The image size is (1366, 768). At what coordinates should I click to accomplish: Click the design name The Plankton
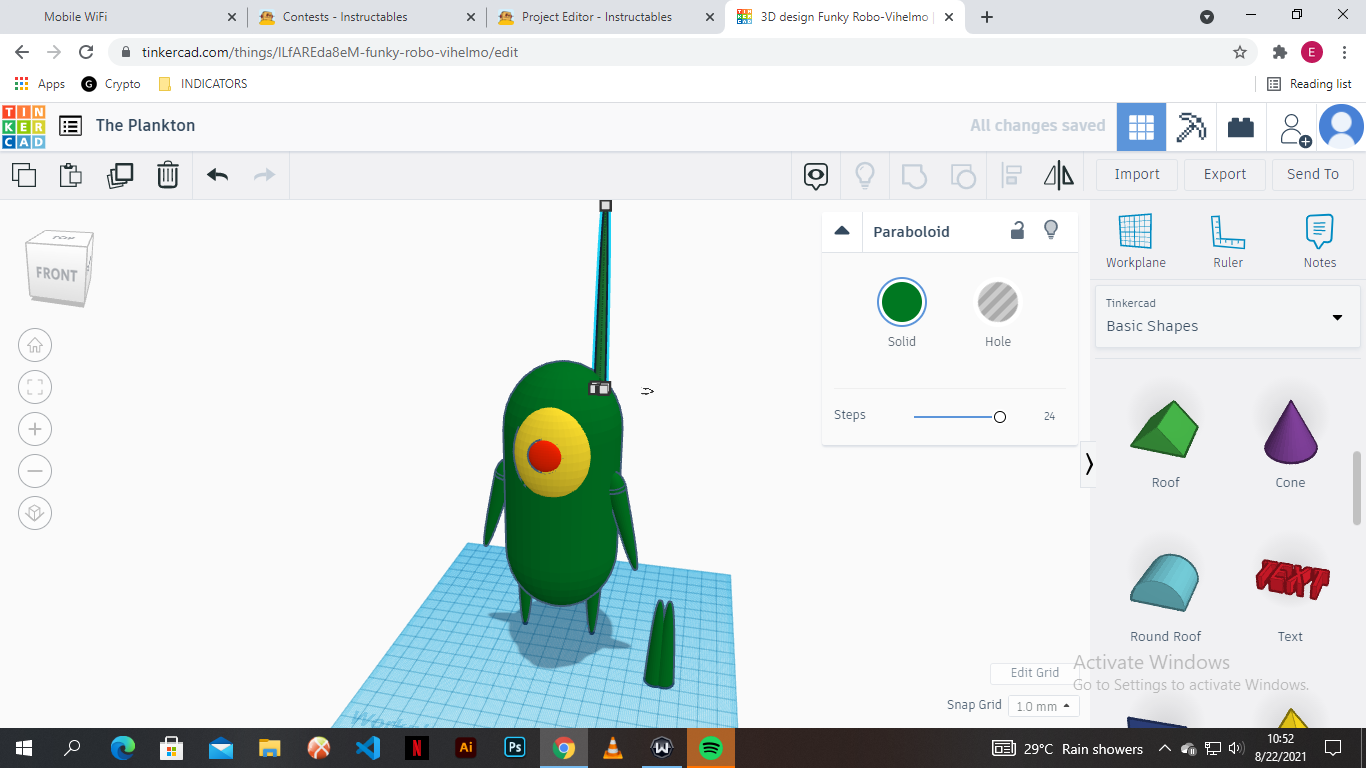tap(146, 126)
